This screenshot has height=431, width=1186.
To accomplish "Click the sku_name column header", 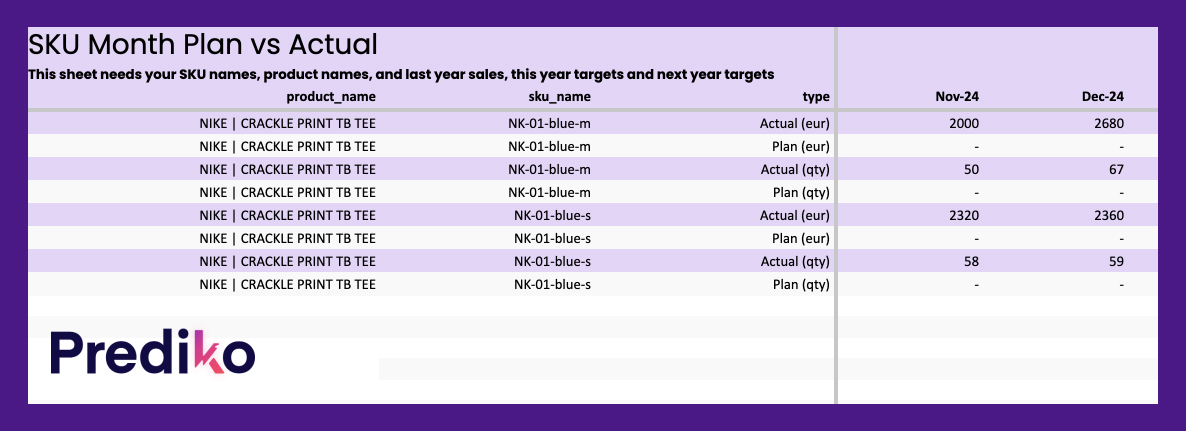I will point(560,97).
